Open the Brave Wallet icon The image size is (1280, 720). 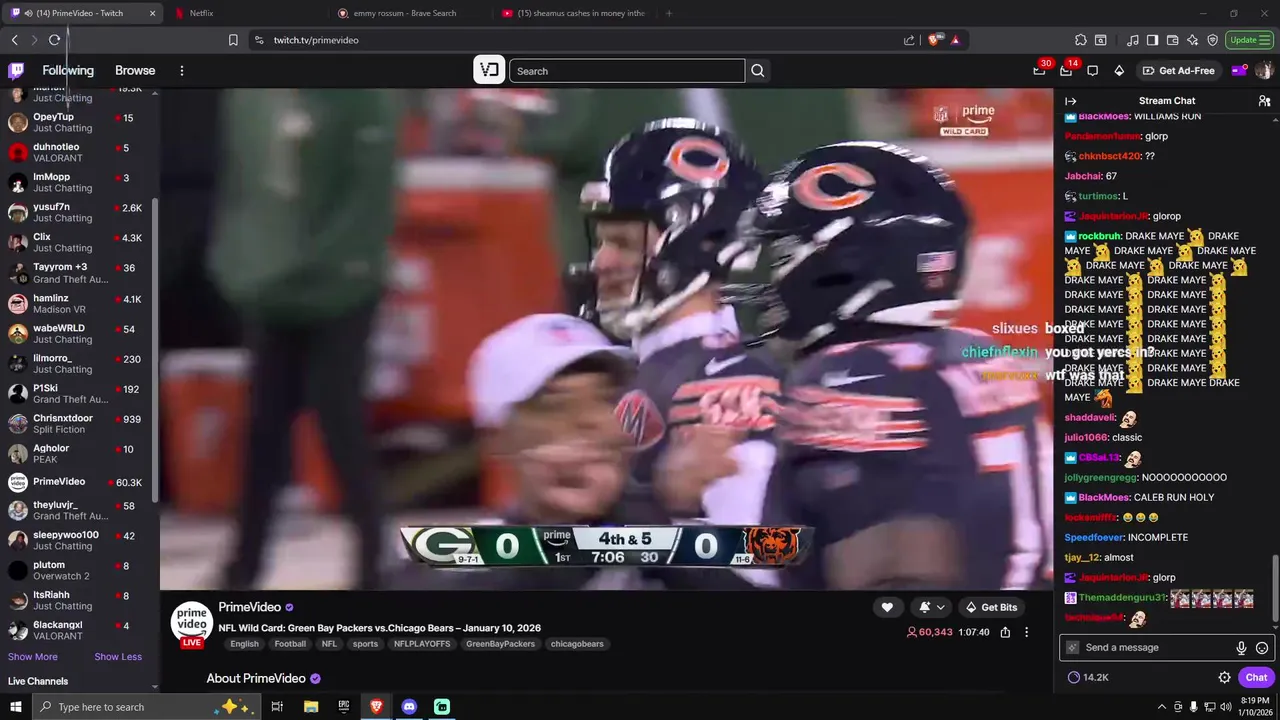[x=1172, y=40]
